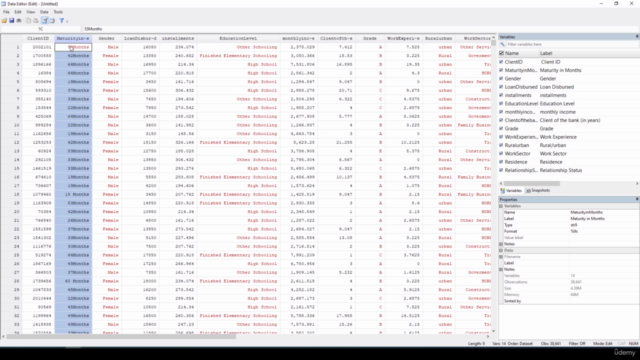Click the cell reference box above the grid

point(40,29)
